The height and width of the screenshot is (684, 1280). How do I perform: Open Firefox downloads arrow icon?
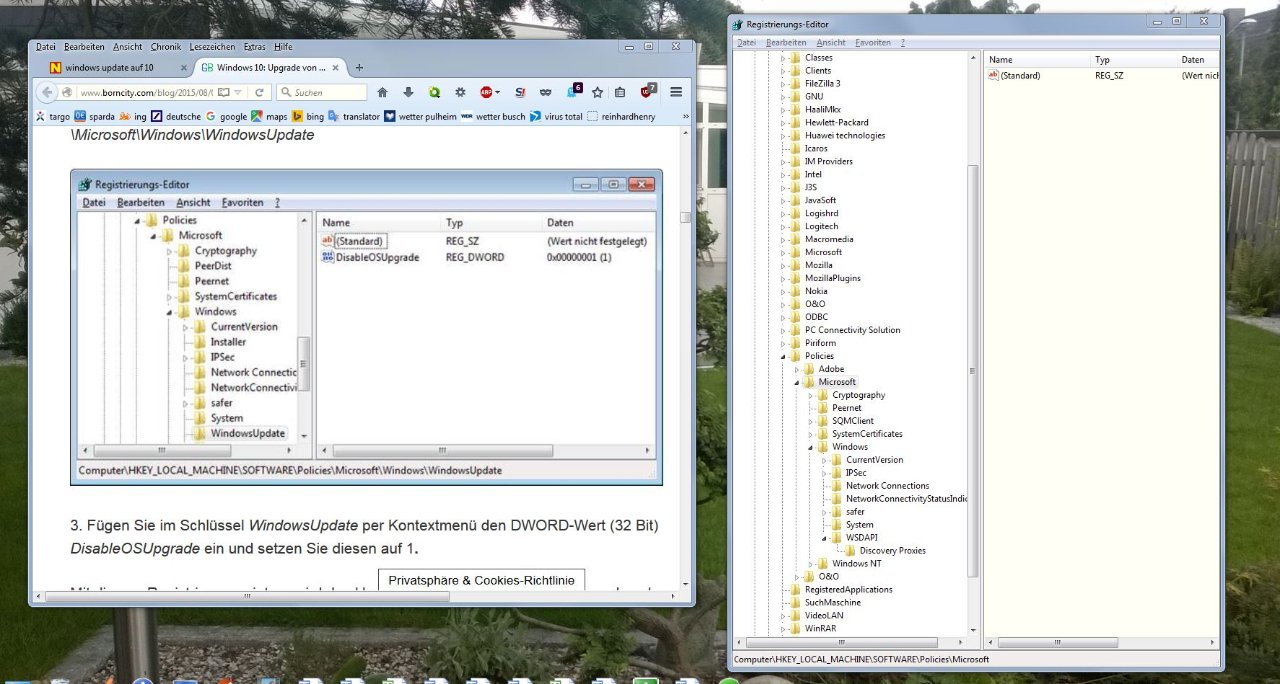pos(408,92)
